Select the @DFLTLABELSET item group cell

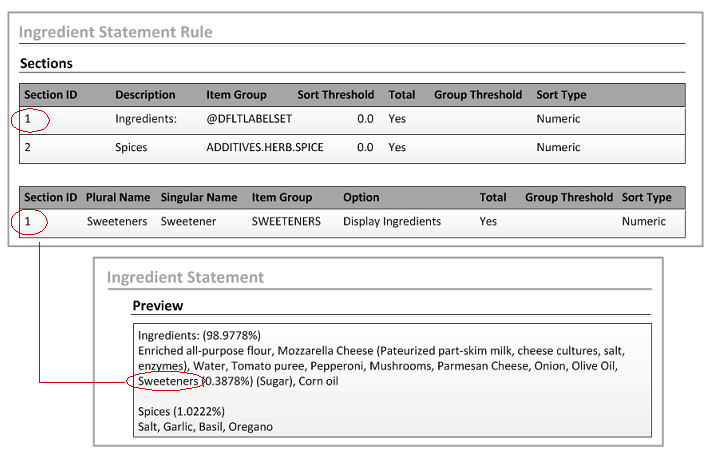249,119
